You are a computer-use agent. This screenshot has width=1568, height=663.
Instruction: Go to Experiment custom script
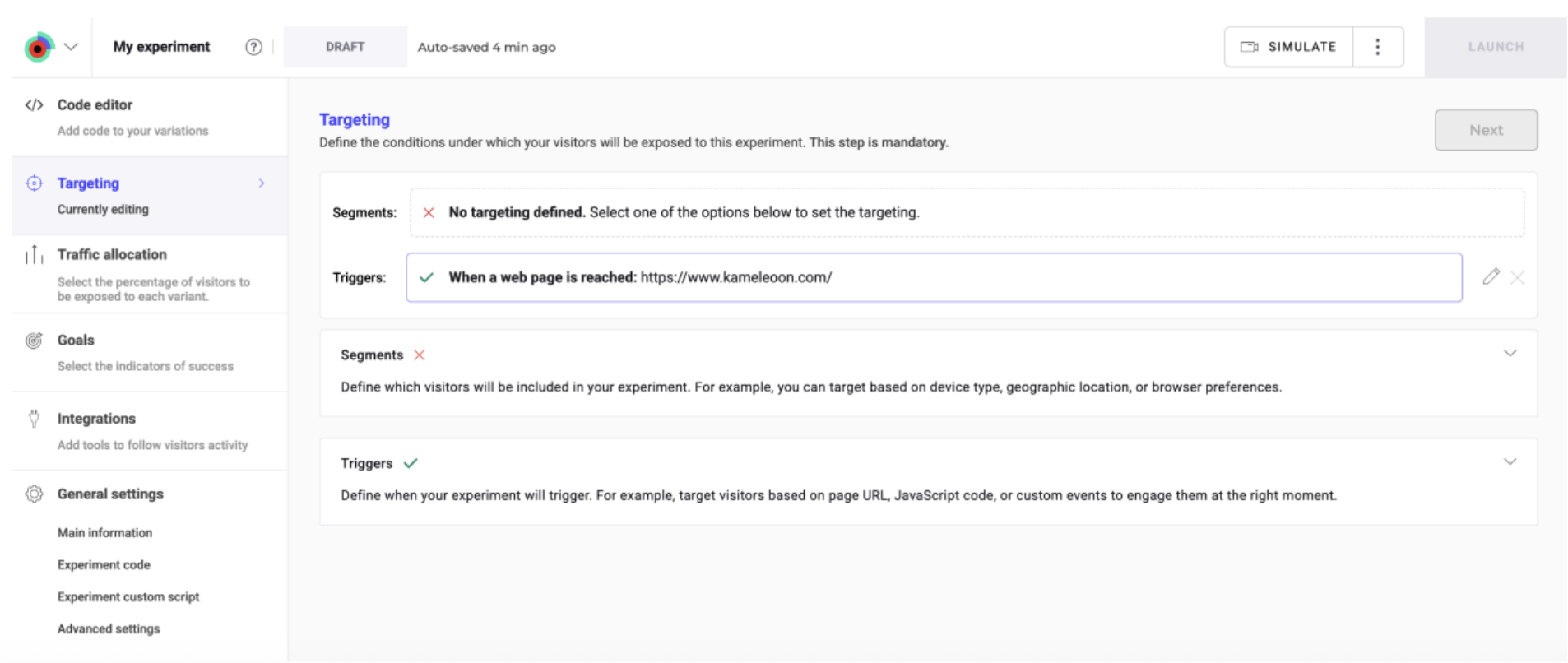point(128,597)
